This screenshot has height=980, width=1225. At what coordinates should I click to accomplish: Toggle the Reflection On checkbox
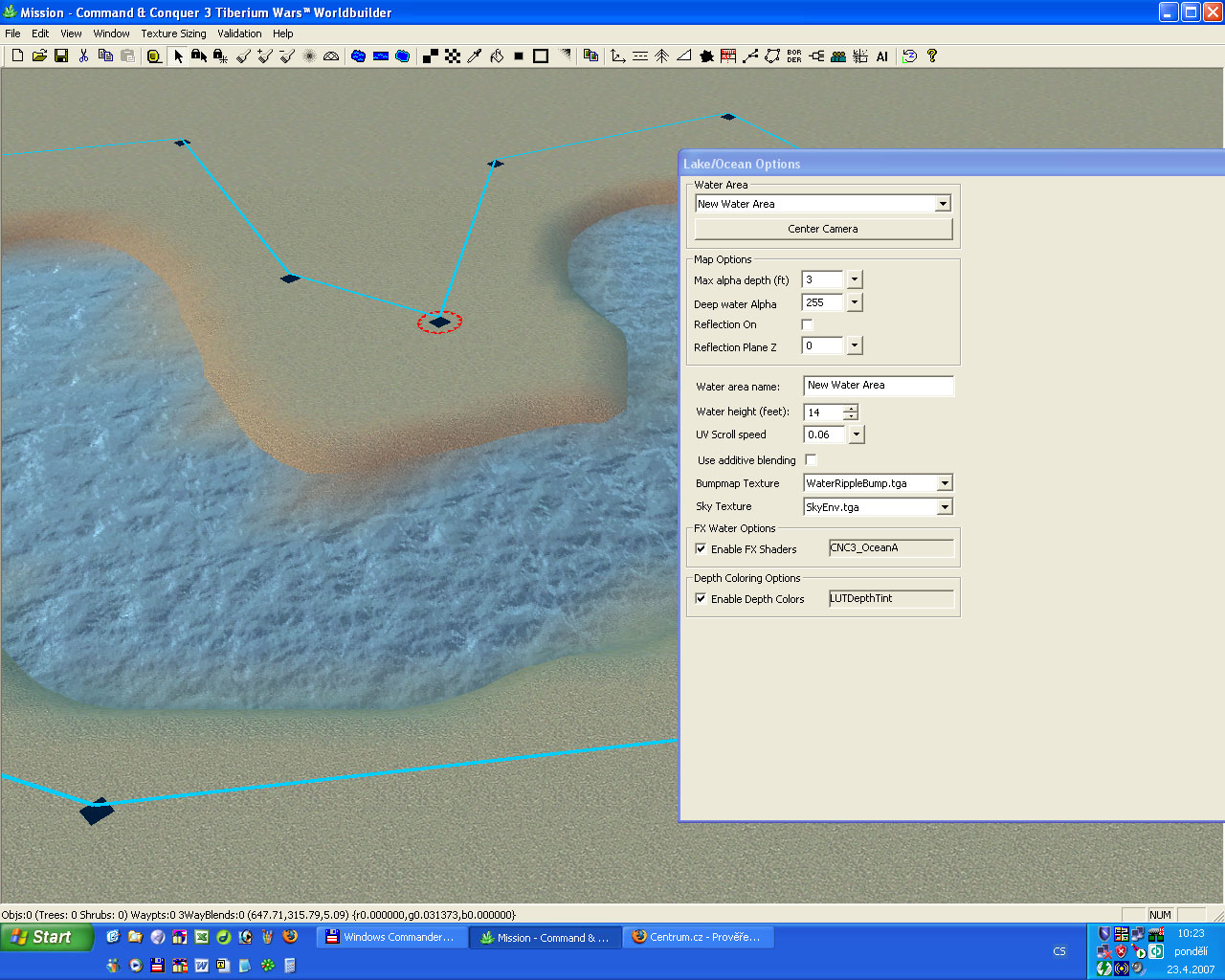(x=807, y=325)
